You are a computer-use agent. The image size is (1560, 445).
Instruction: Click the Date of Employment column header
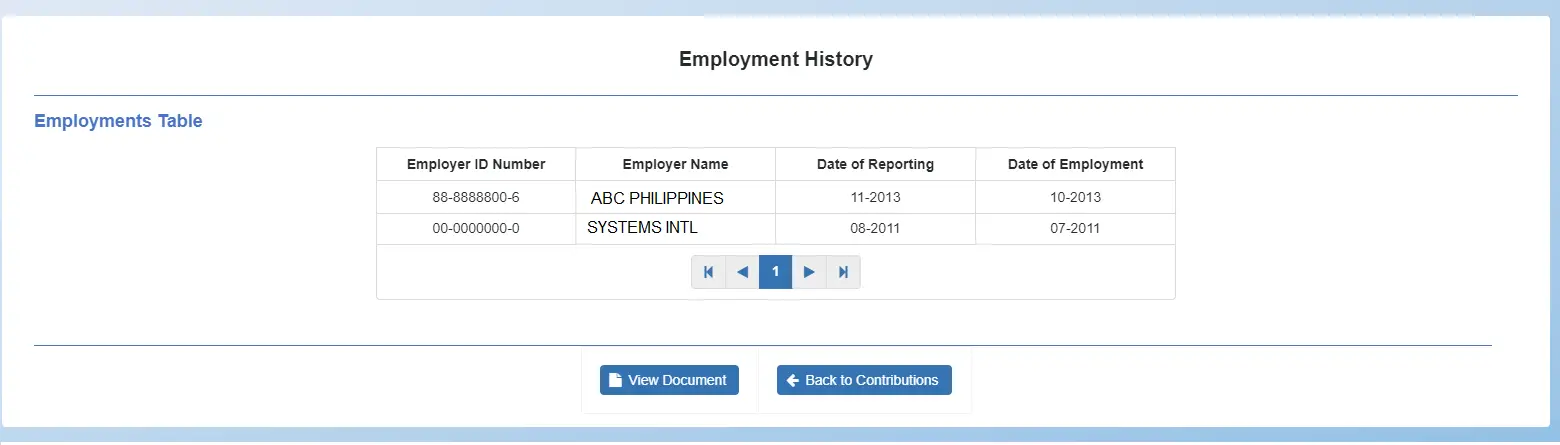(x=1075, y=164)
